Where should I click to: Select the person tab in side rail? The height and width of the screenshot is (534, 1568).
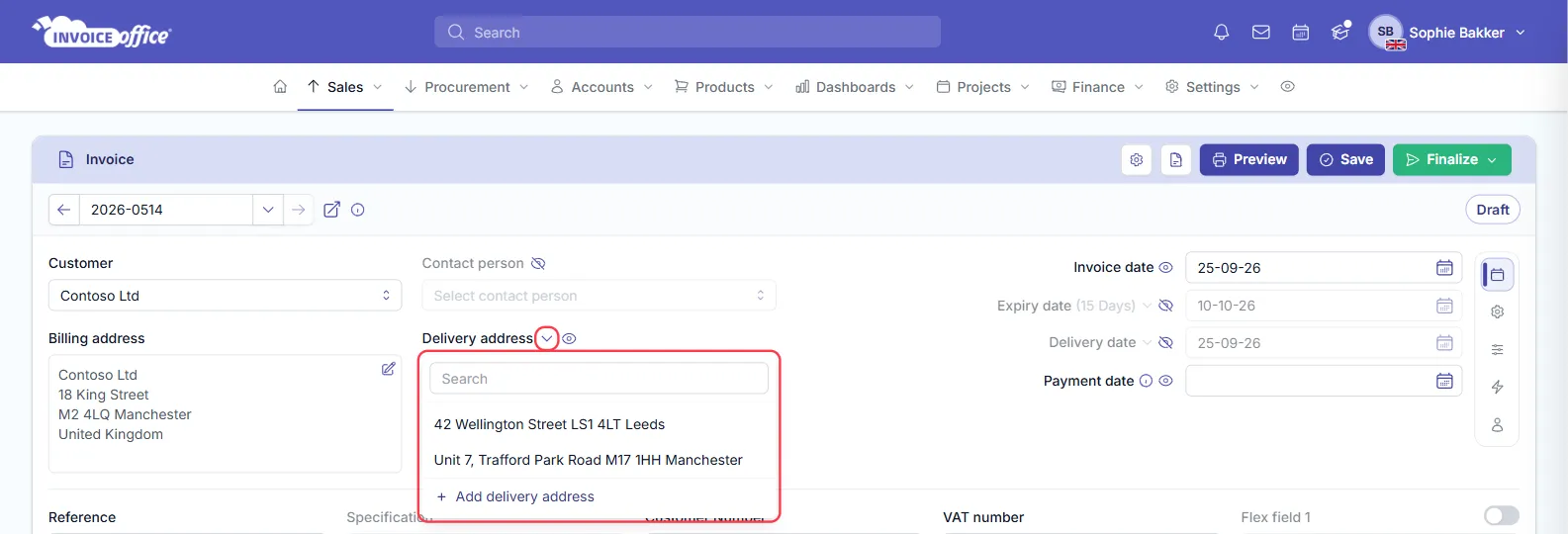pos(1498,425)
